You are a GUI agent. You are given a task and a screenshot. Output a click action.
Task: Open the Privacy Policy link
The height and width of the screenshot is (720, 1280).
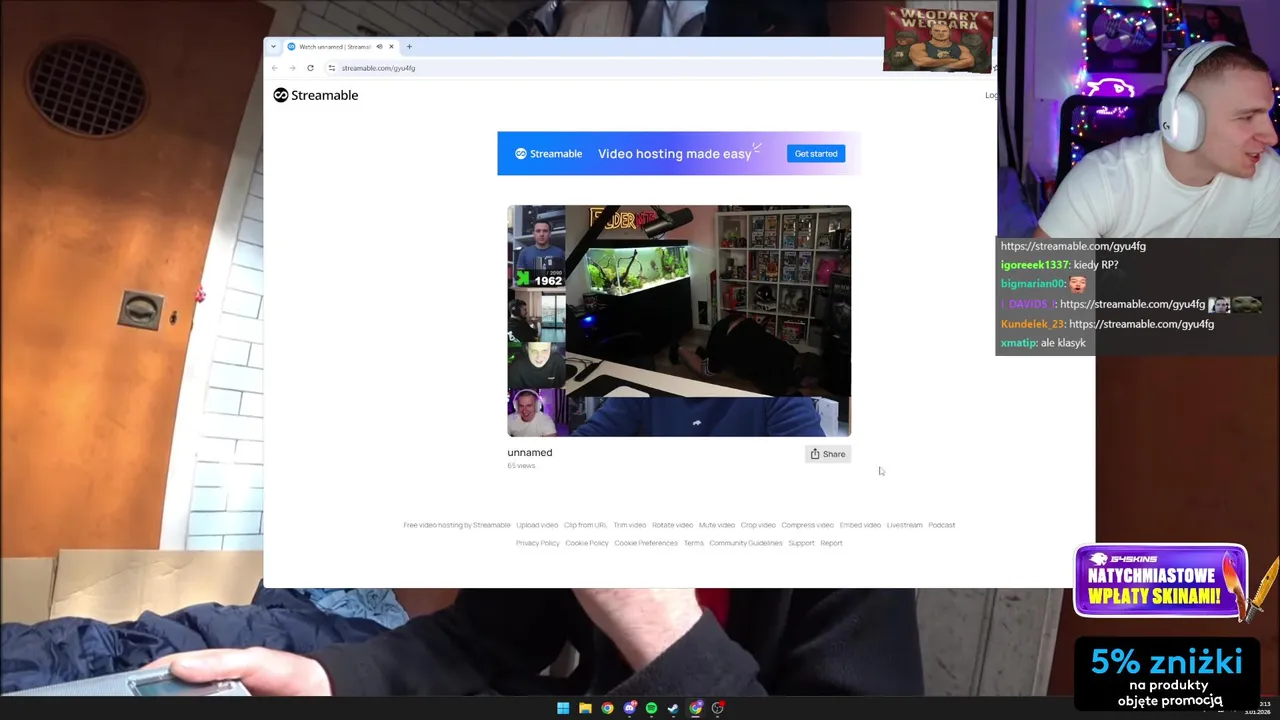tap(537, 543)
